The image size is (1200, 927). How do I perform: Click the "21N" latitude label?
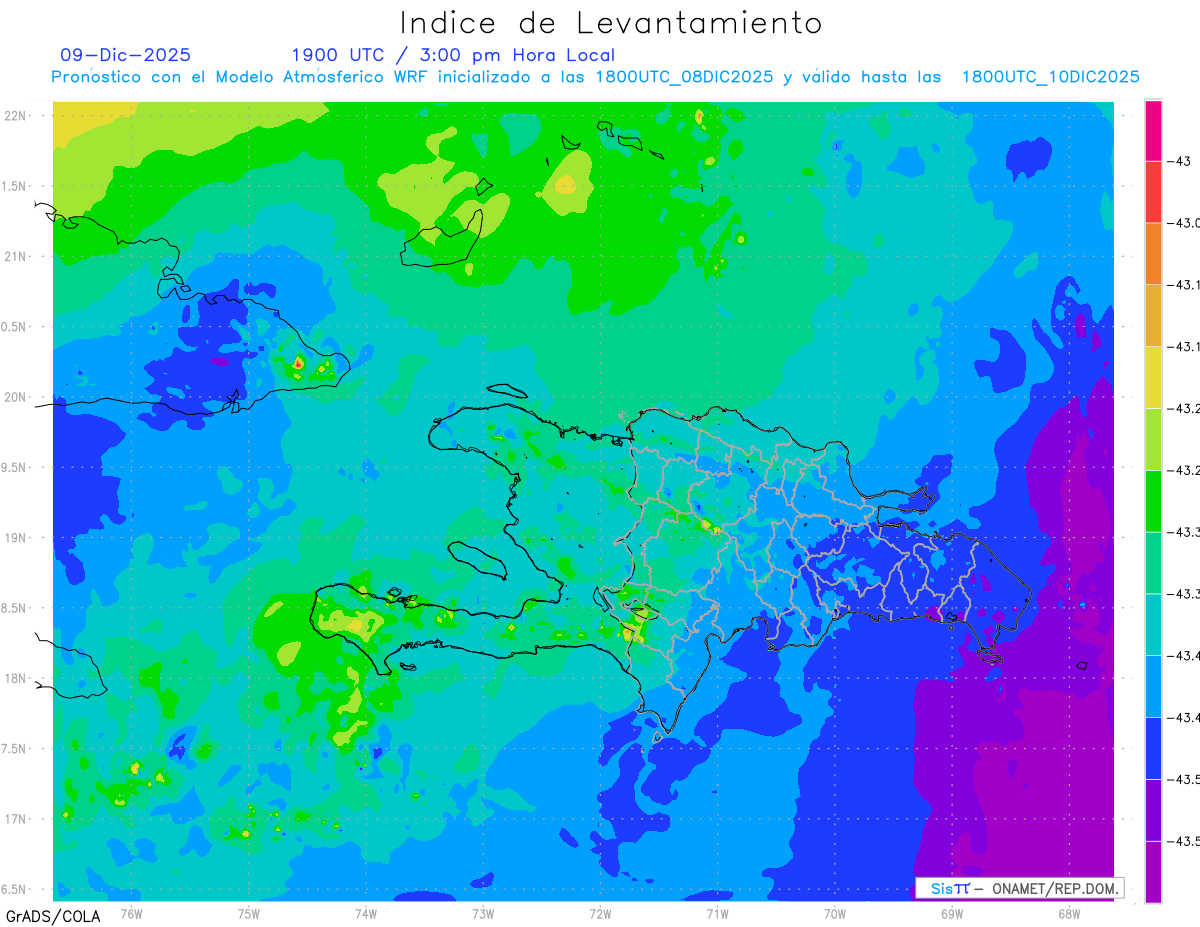pos(17,256)
